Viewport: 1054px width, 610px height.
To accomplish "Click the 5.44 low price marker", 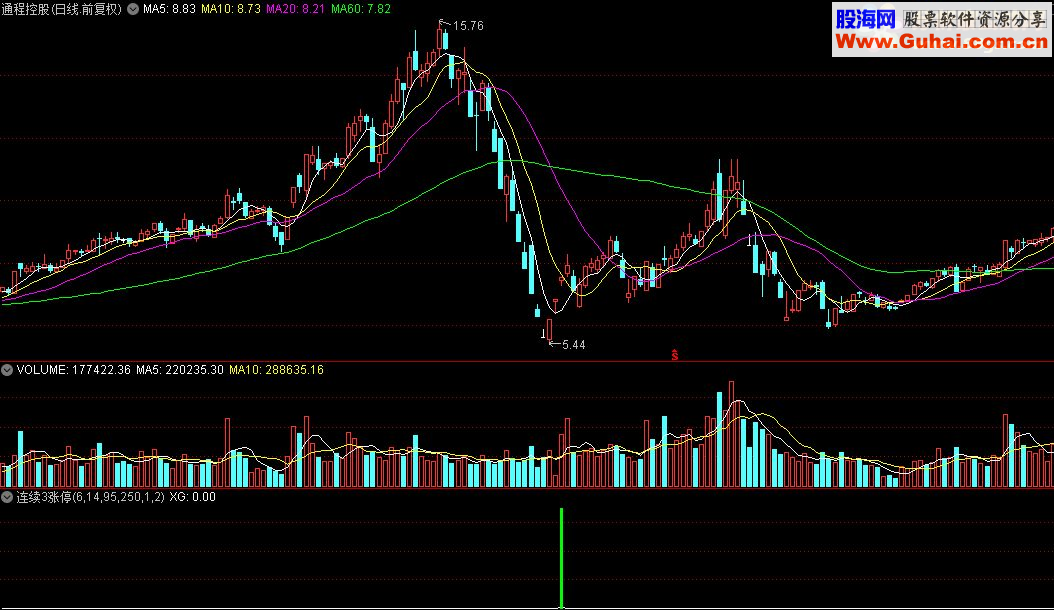I will coord(573,345).
